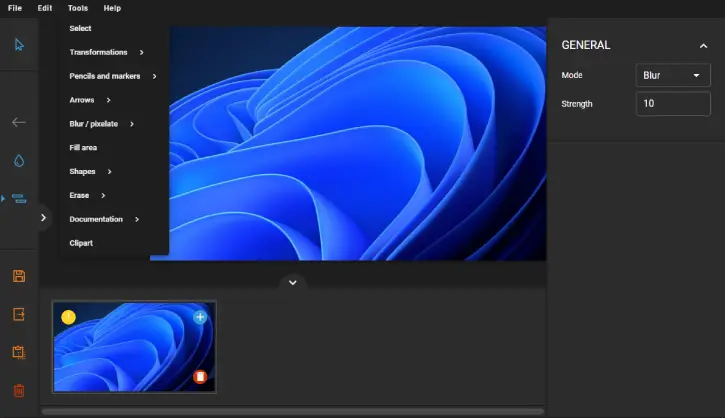Viewport: 725px width, 418px height.
Task: Collapse the GENERAL panel section
Action: [703, 46]
